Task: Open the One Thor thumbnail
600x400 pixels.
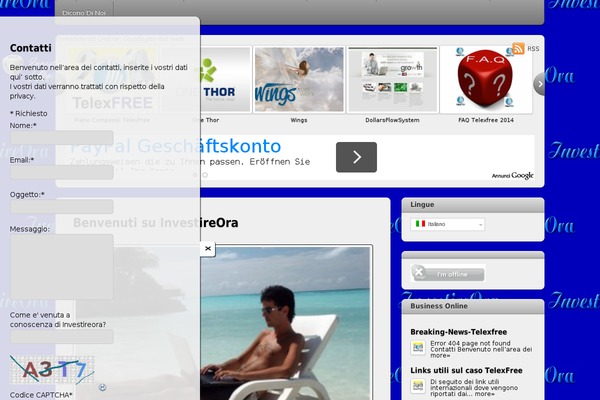Action: pos(226,80)
